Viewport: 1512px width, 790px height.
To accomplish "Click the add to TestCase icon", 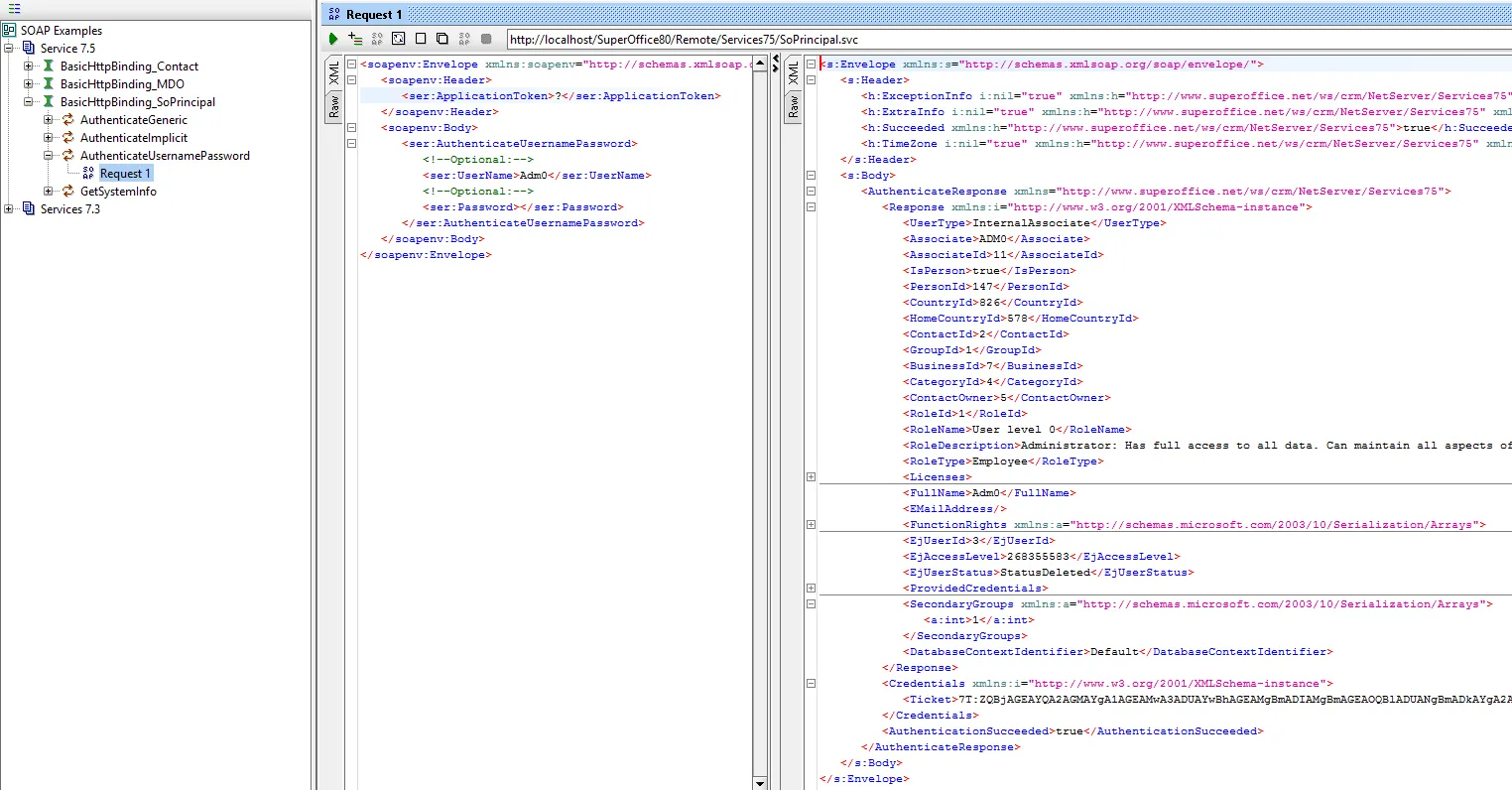I will click(355, 39).
